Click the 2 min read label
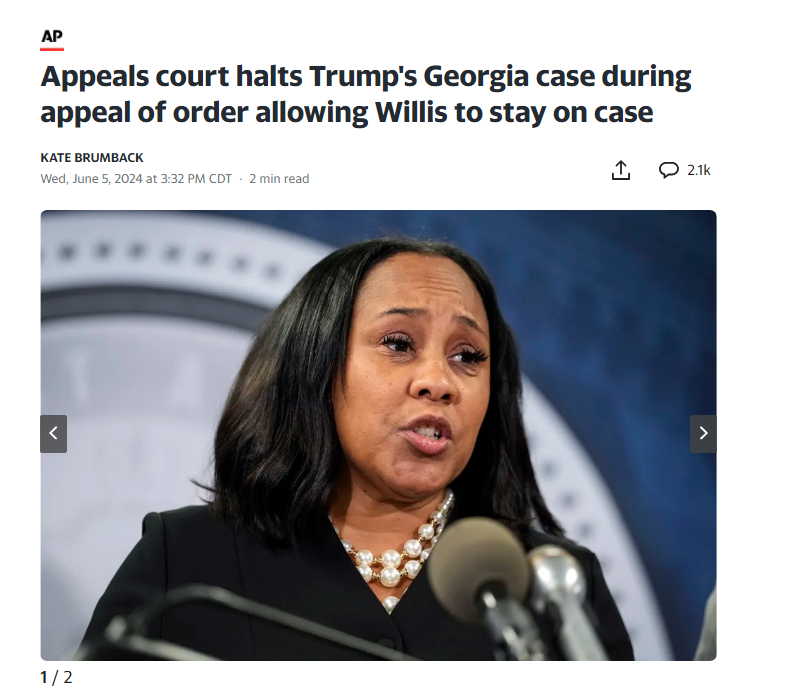This screenshot has height=689, width=787. point(279,179)
